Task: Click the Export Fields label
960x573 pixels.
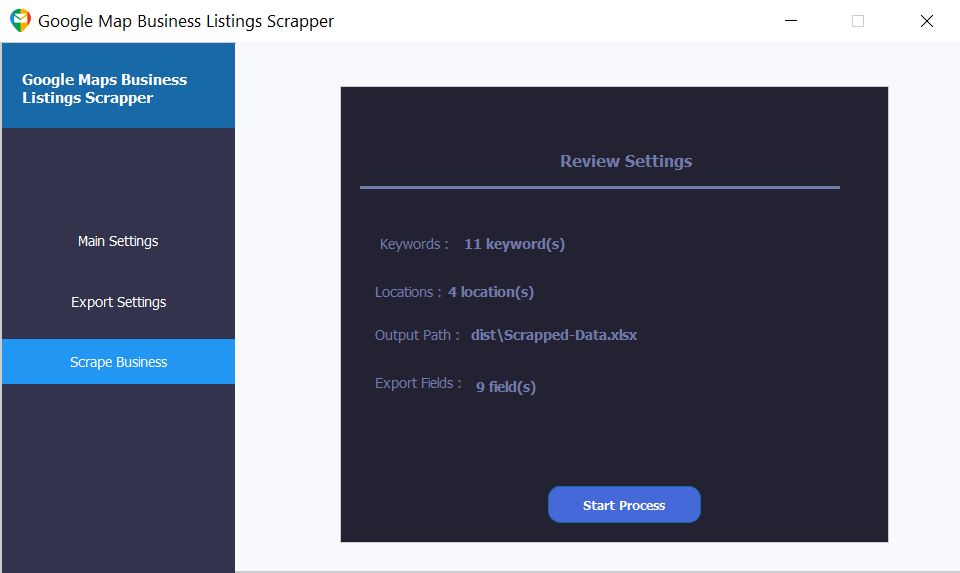Action: coord(418,383)
